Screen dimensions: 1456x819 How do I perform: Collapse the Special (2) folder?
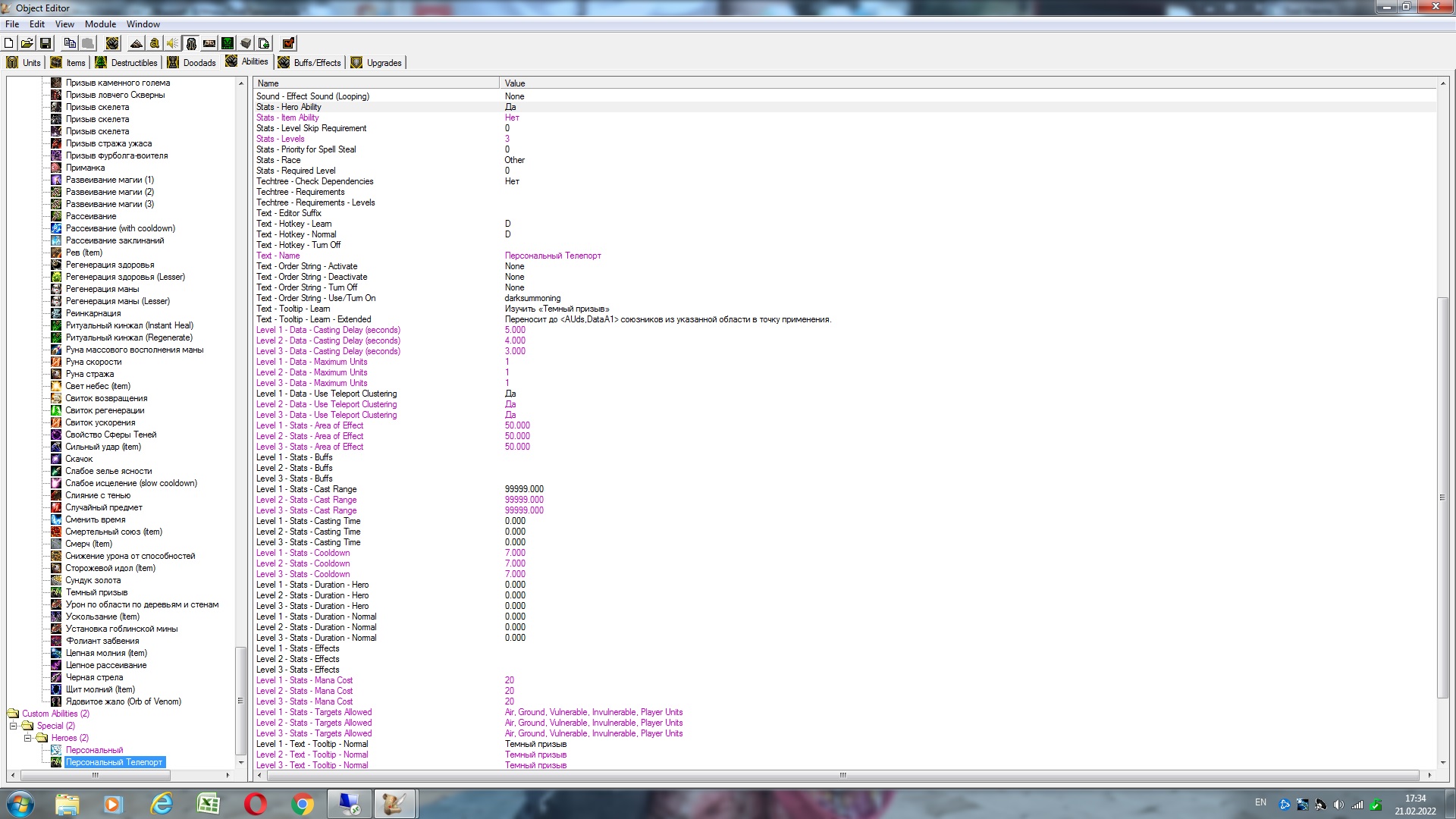(13, 726)
